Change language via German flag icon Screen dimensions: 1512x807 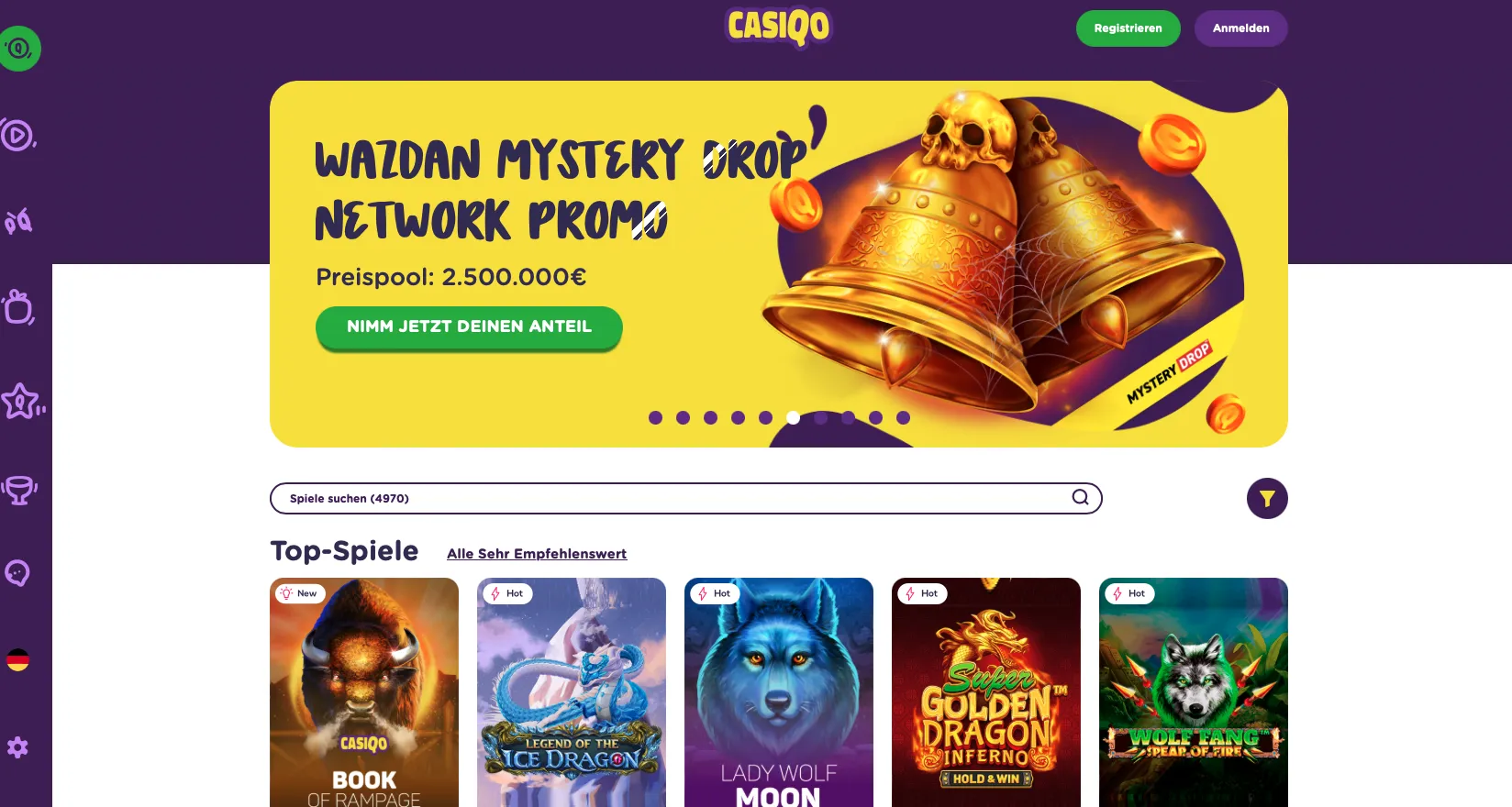point(17,660)
